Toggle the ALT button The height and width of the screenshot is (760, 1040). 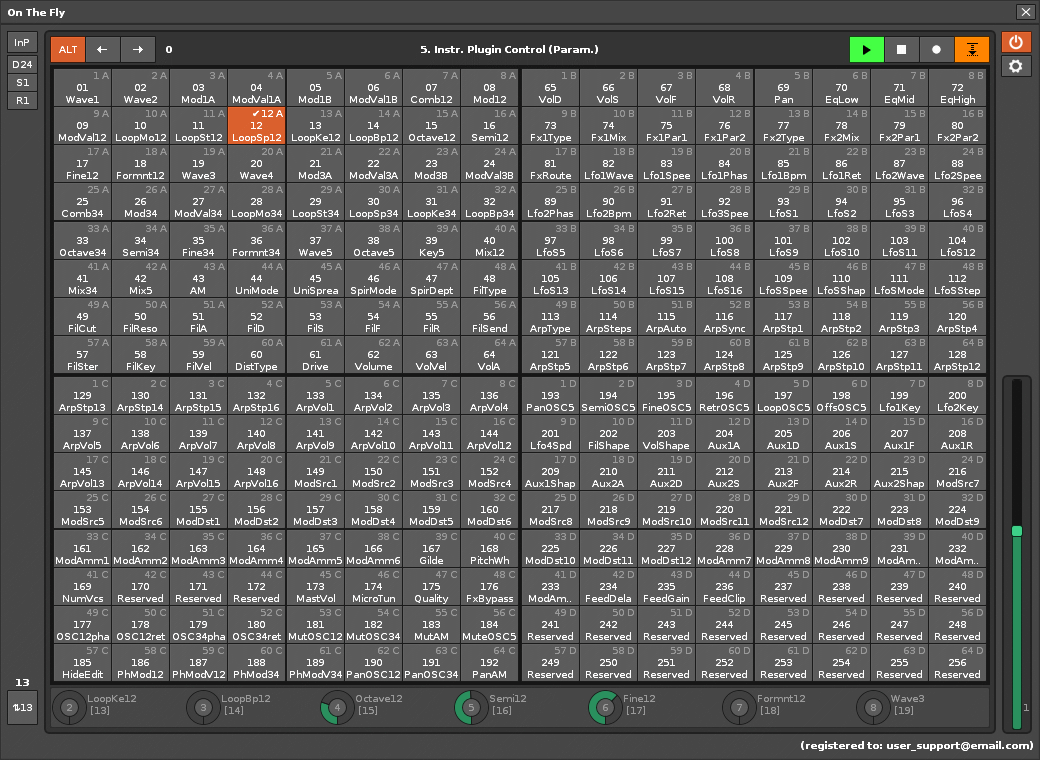pyautogui.click(x=68, y=49)
